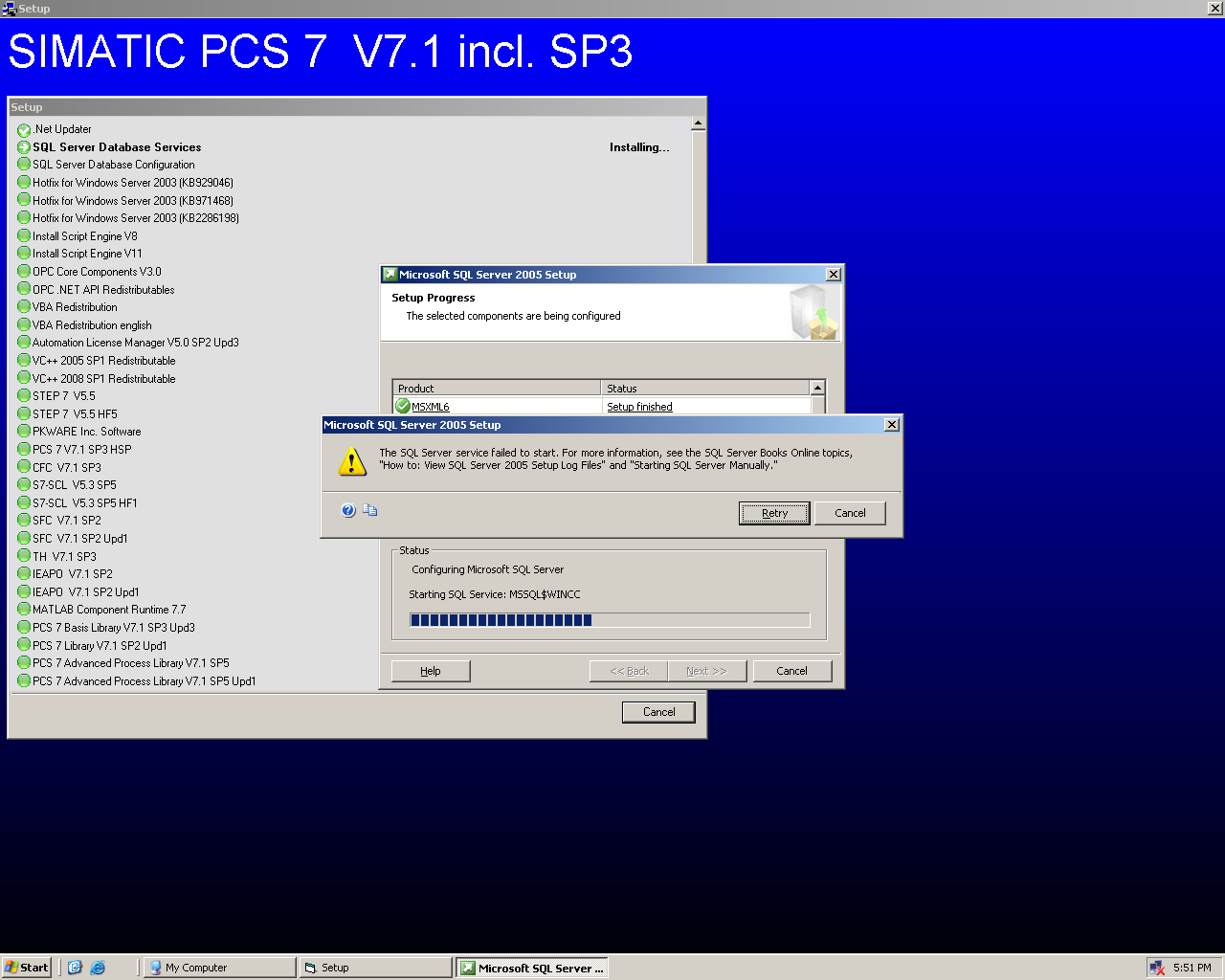Select the 'CFC V7.1 SP3' entry

click(x=67, y=468)
